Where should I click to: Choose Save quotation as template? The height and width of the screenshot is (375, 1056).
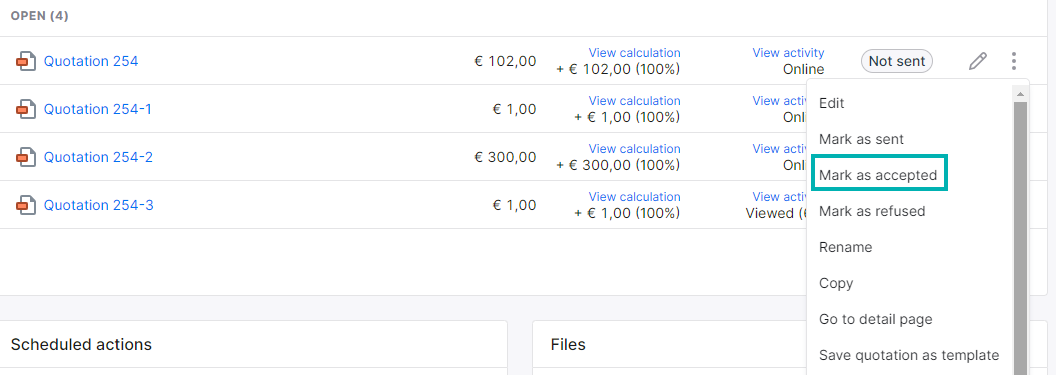click(x=909, y=355)
